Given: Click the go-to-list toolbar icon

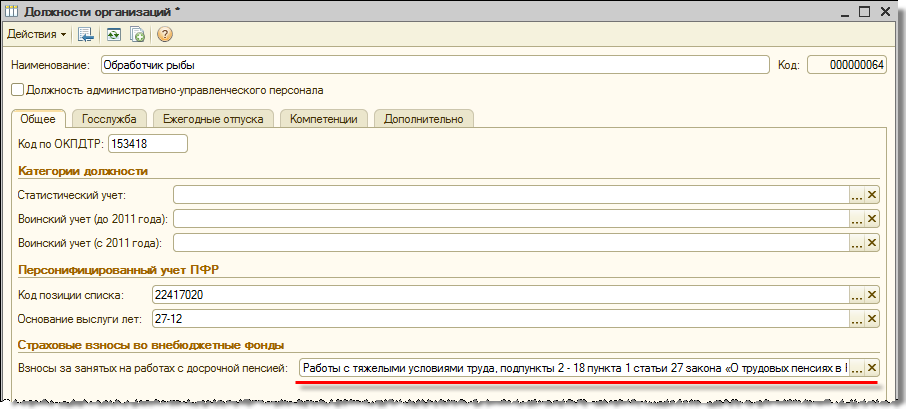Looking at the screenshot, I should (x=86, y=34).
